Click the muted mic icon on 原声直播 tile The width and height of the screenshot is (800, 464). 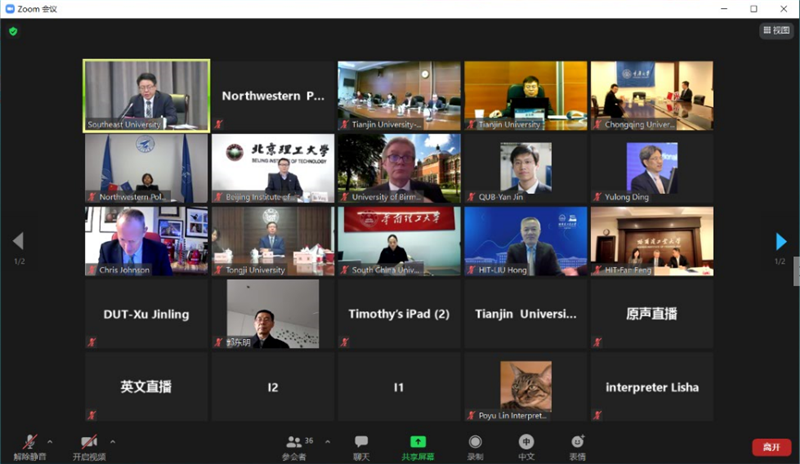pos(597,342)
